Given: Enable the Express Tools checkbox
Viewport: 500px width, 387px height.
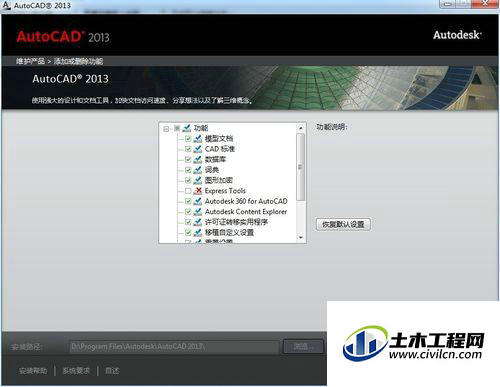Looking at the screenshot, I should 188,191.
